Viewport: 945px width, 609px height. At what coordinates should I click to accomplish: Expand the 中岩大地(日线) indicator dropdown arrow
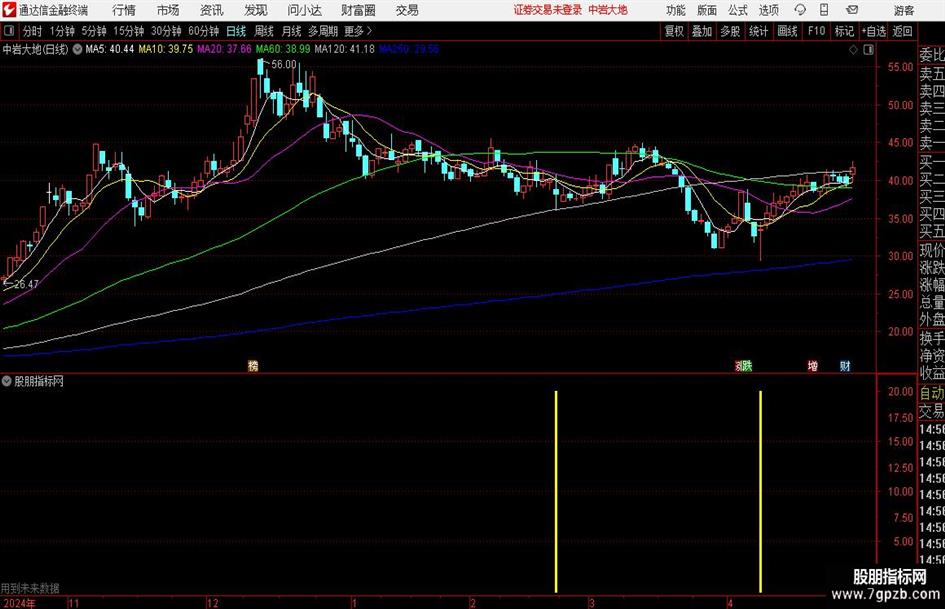(77, 49)
